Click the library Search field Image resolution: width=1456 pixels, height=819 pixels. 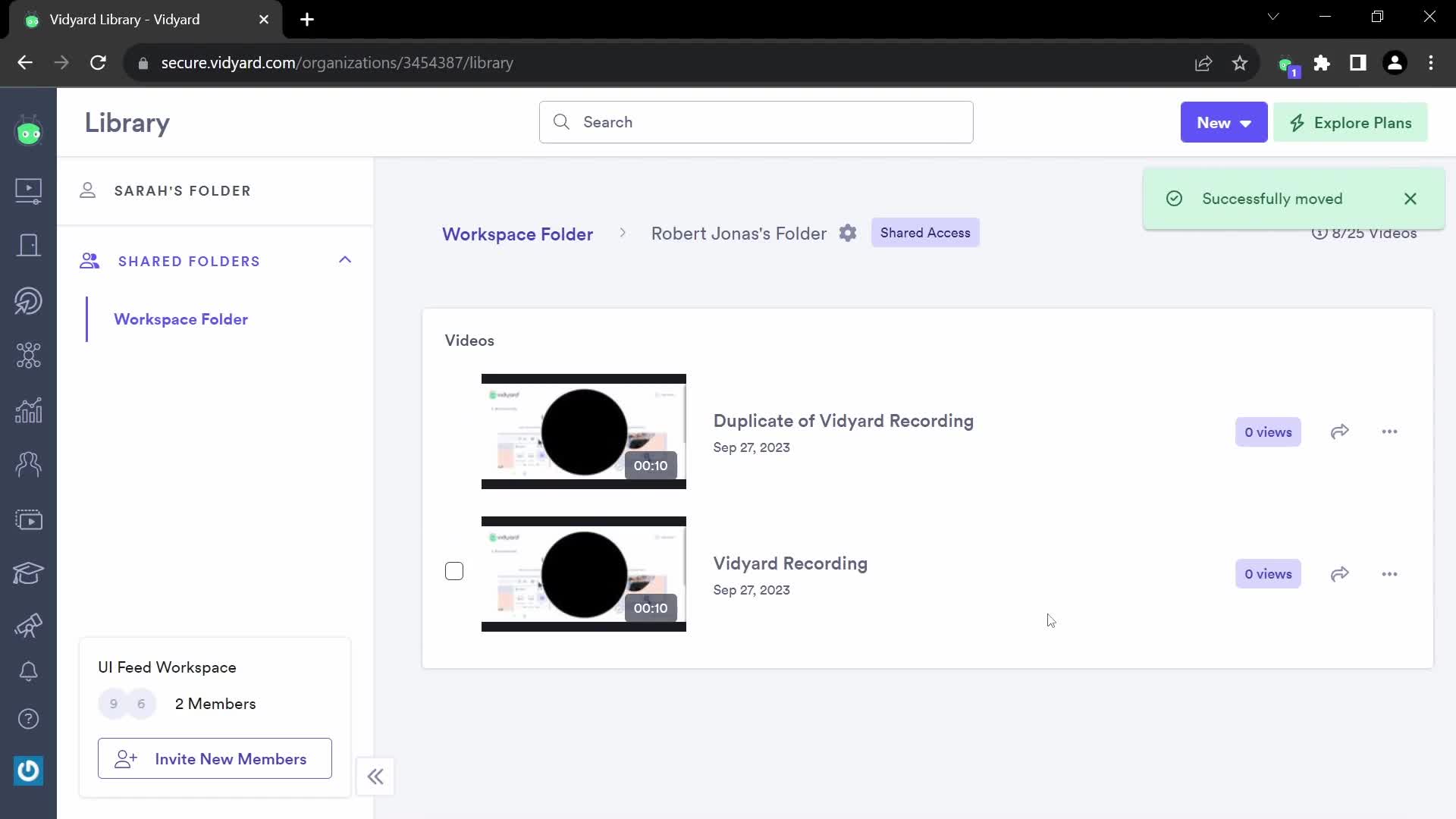tap(756, 122)
